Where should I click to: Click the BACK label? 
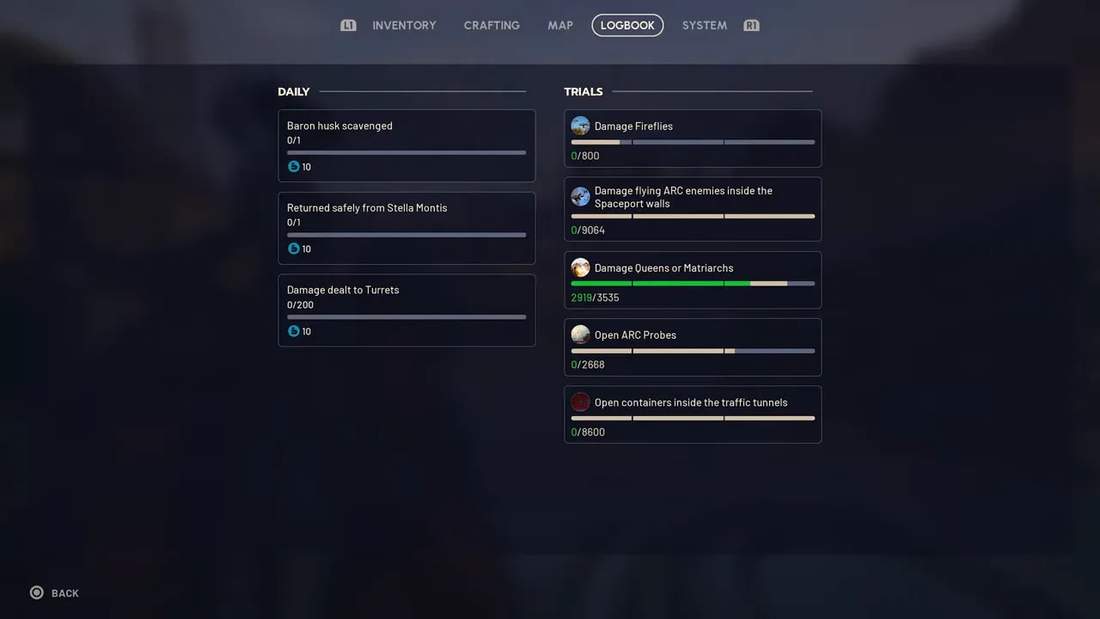[65, 593]
